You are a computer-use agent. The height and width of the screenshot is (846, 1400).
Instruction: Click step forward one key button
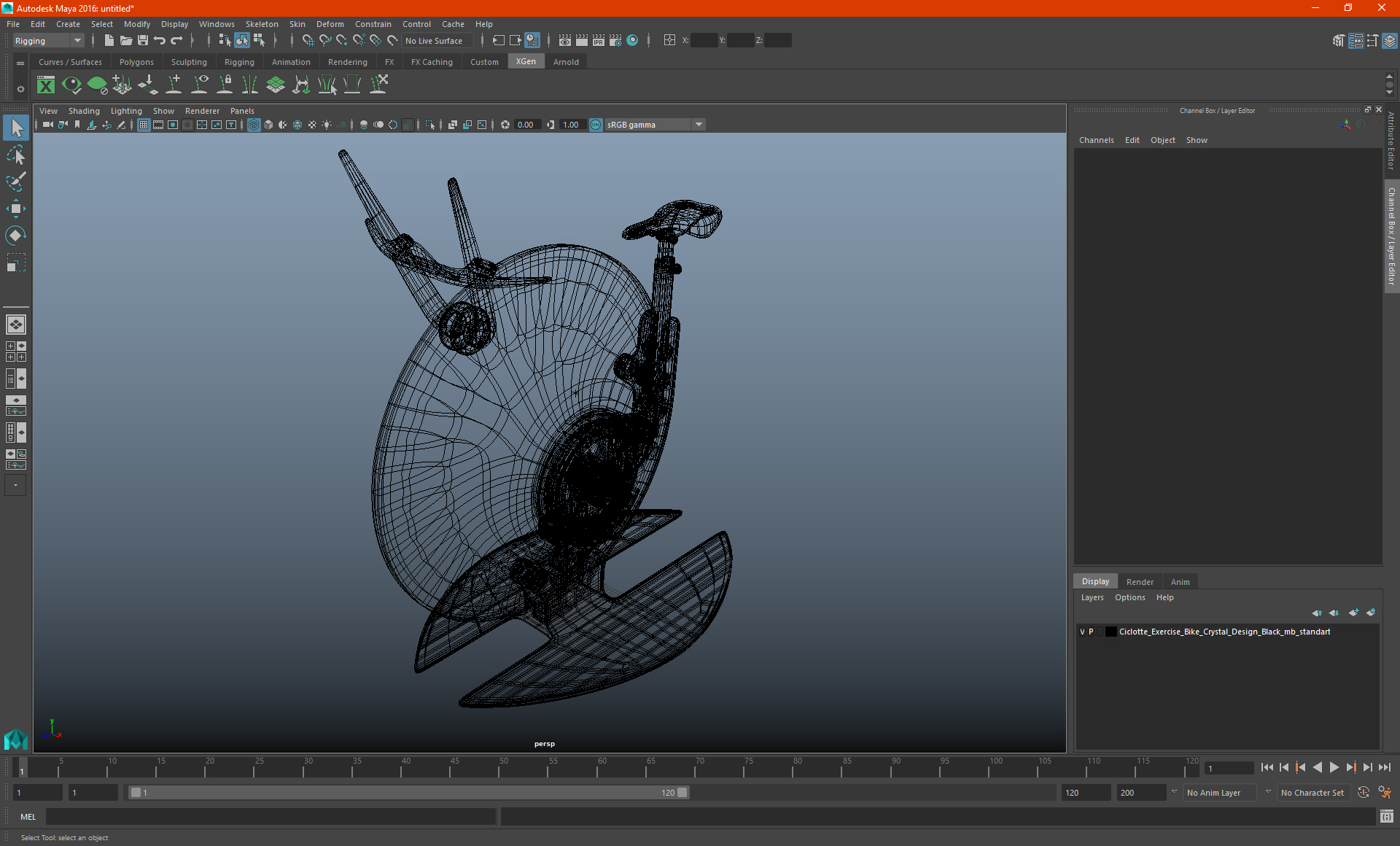1350,767
